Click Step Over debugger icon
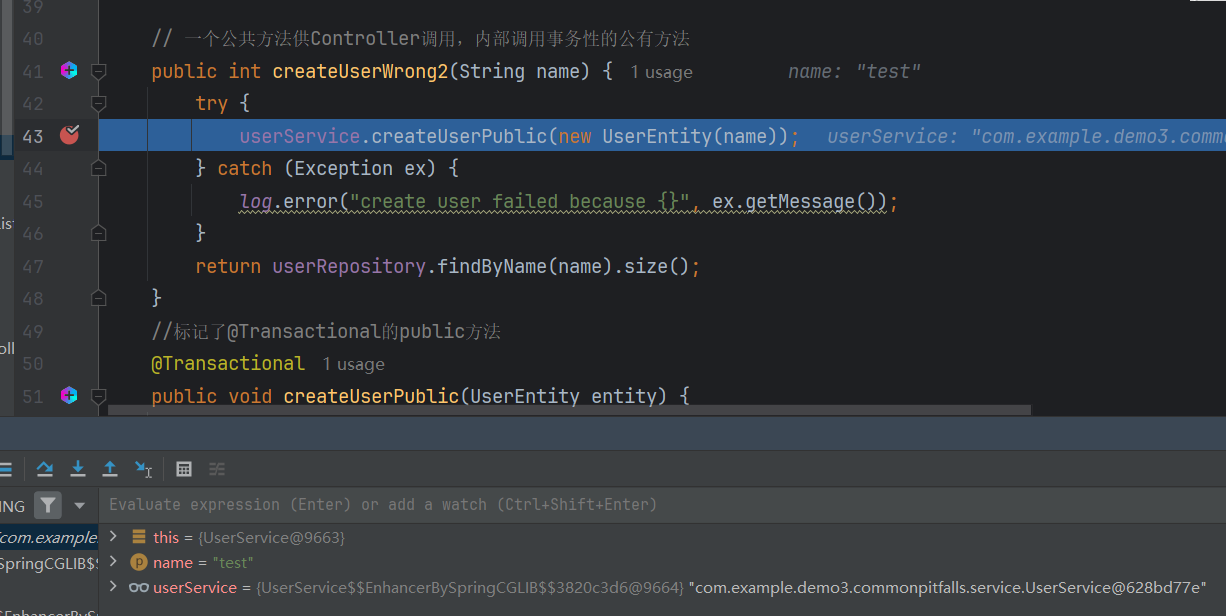The image size is (1226, 616). 45,469
